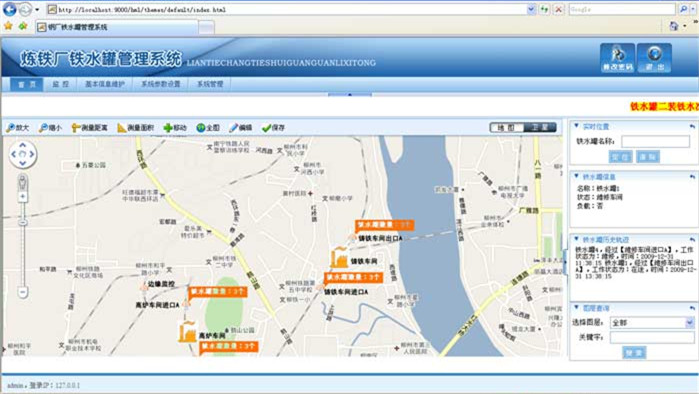699x394 pixels.
Task: Activate the green 移动 move tool
Action: pyautogui.click(x=175, y=128)
